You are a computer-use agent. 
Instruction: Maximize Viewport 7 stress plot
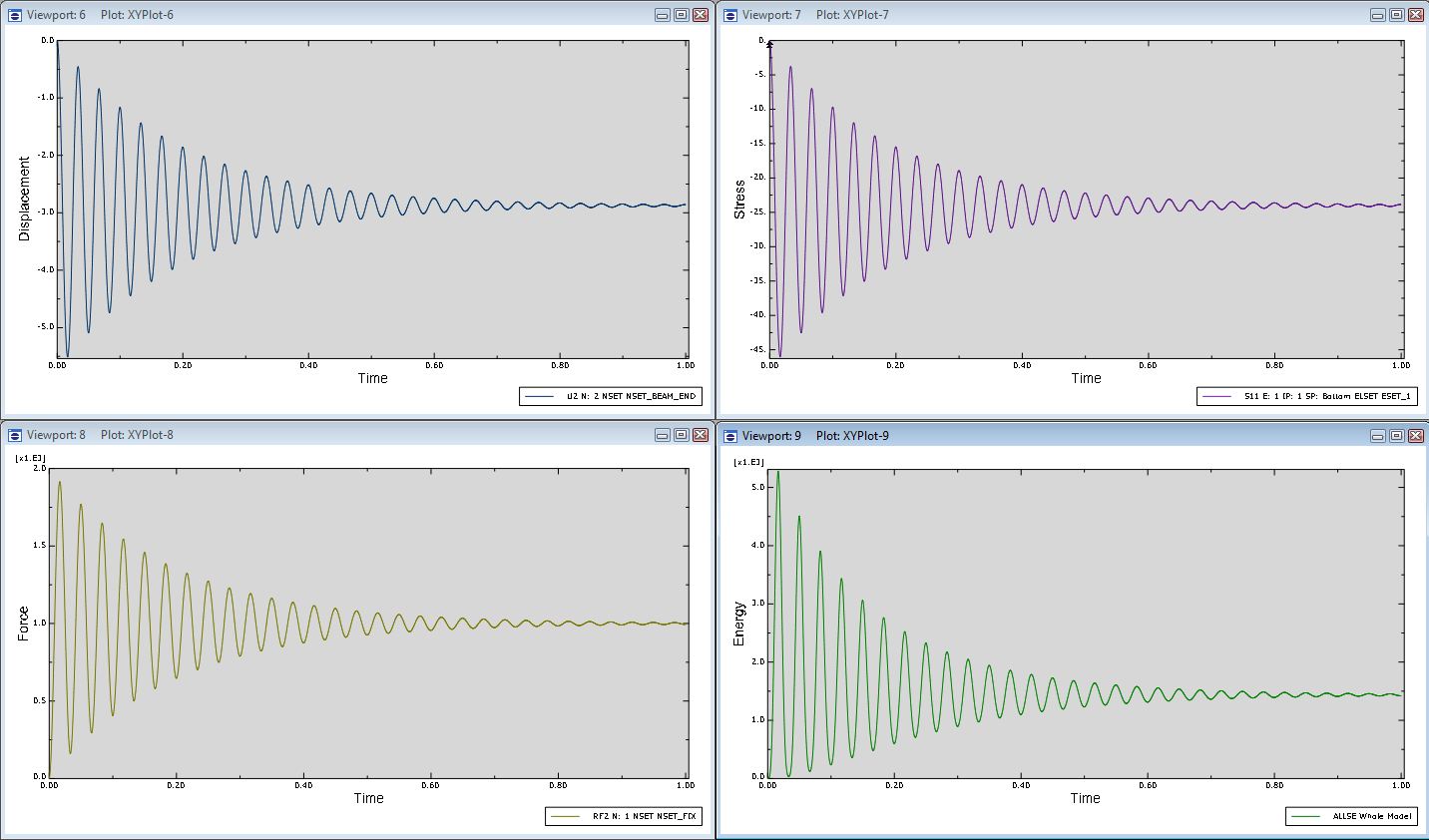1396,15
